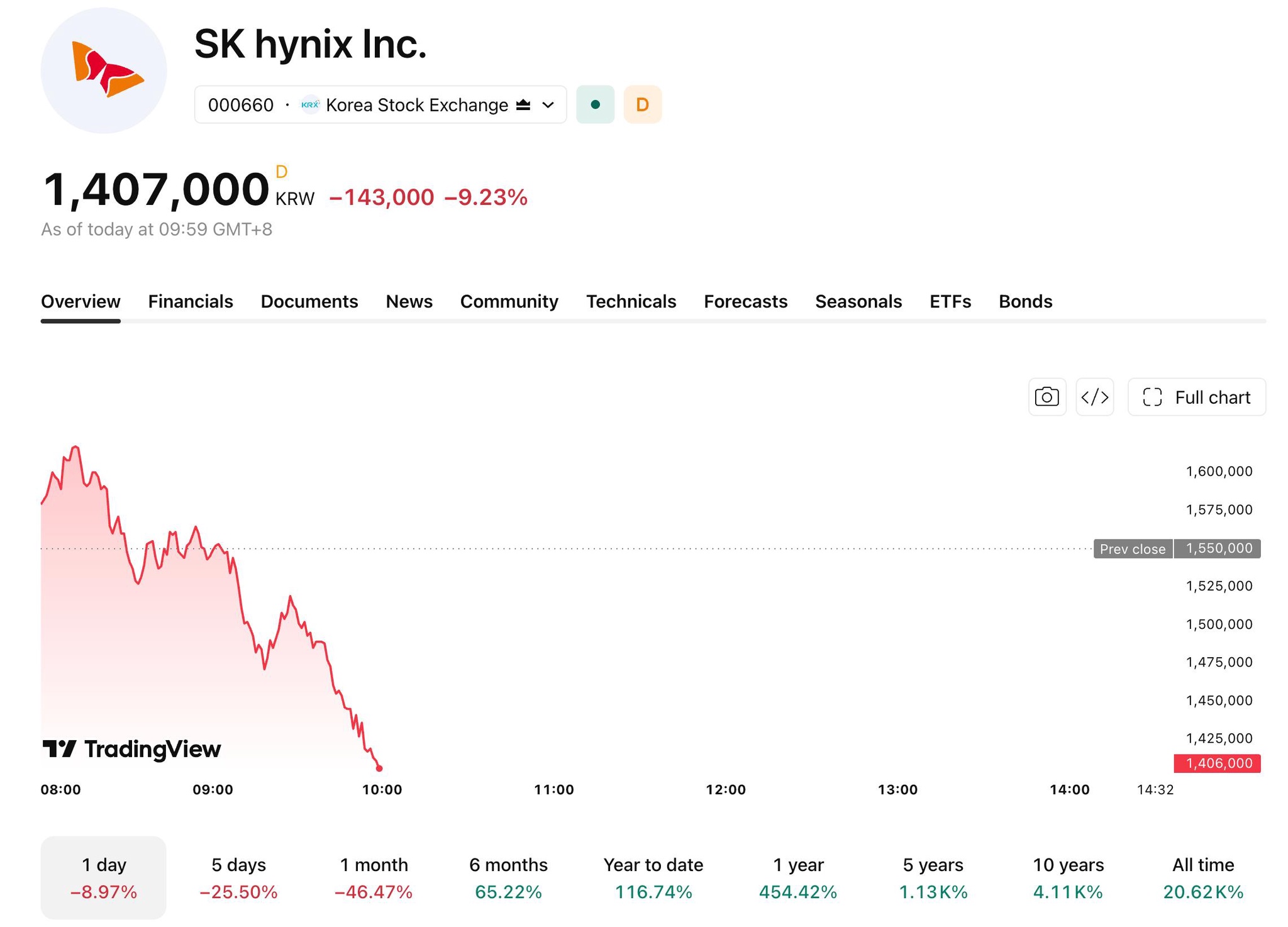Click the orange delayed-data D badge

click(x=642, y=104)
